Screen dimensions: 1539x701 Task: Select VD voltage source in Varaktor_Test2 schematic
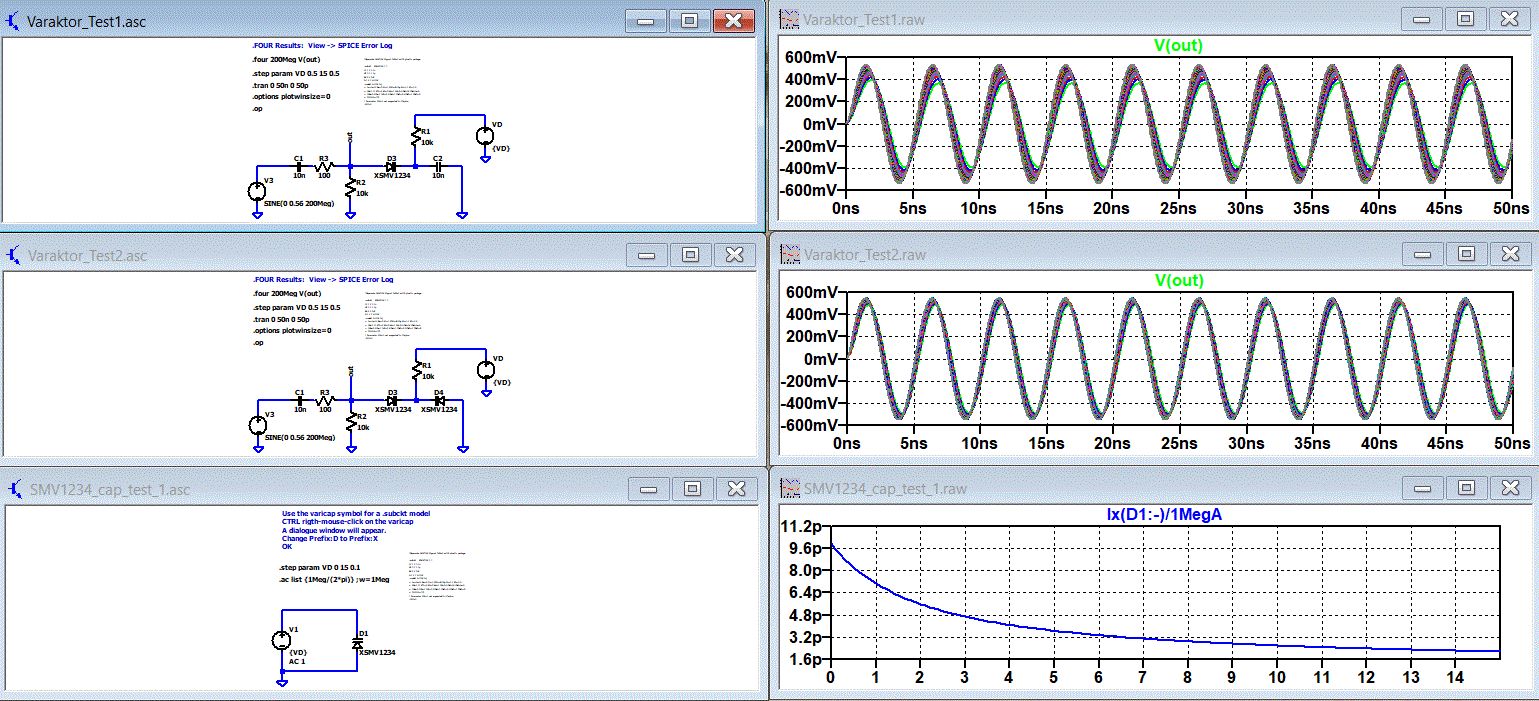485,370
